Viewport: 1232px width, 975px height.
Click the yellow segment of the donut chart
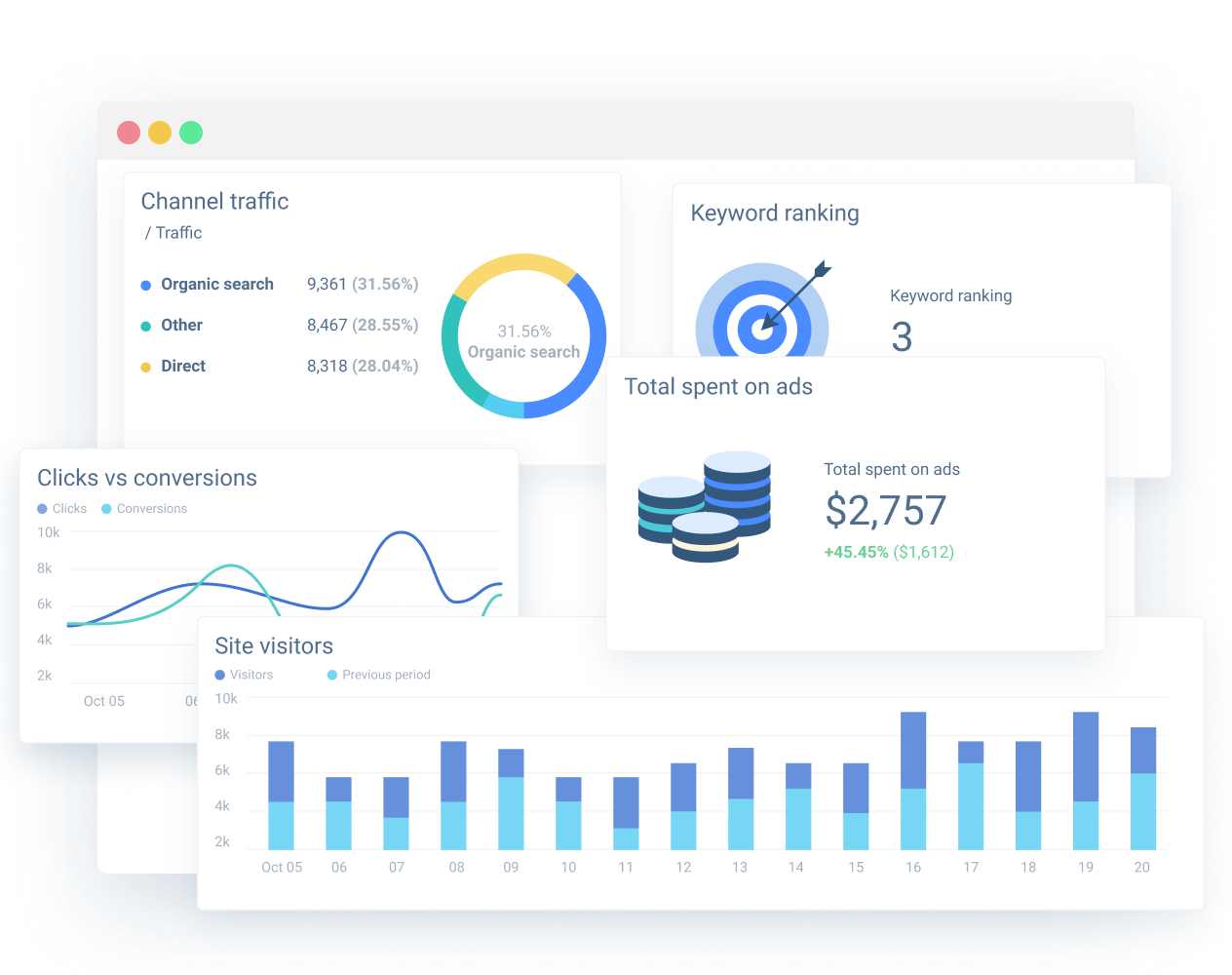tap(517, 261)
